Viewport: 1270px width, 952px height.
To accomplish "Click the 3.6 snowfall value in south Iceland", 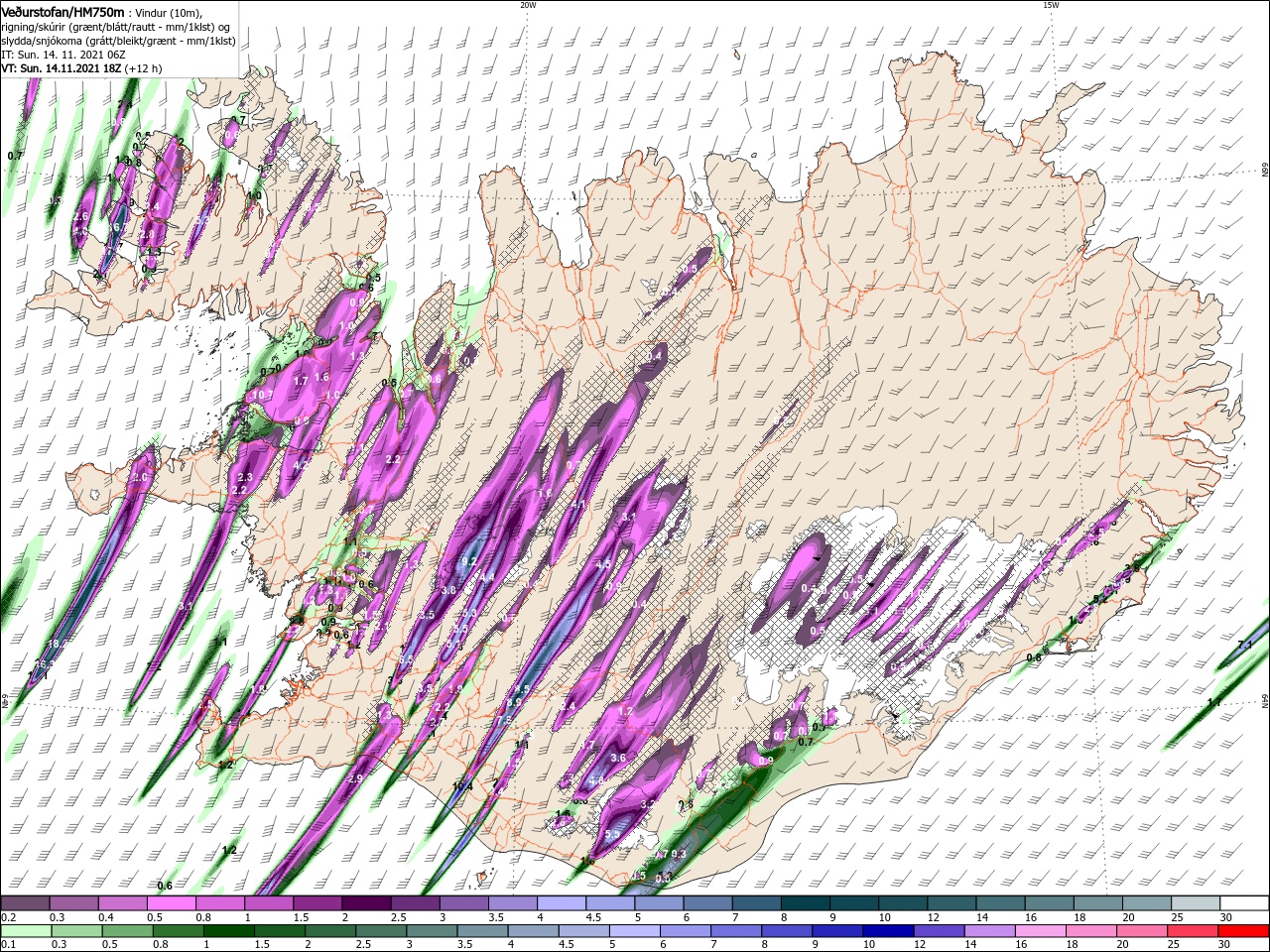I will (618, 758).
